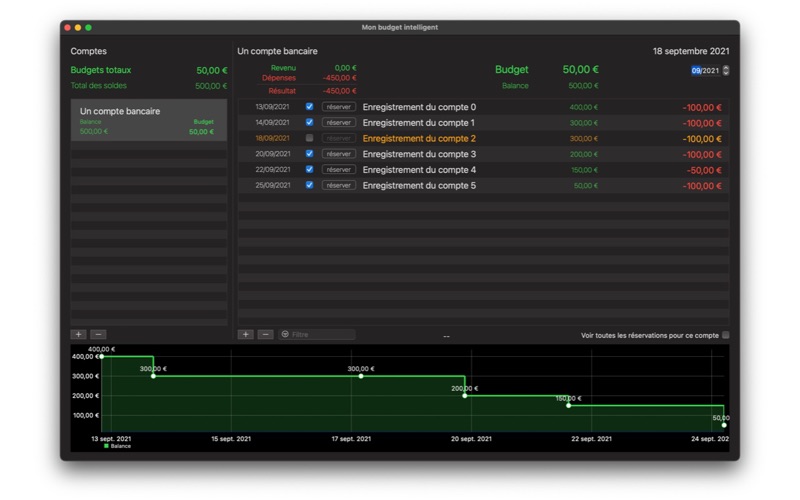This screenshot has height=500, width=800.
Task: Click the date 13/09/2021
Action: point(272,107)
